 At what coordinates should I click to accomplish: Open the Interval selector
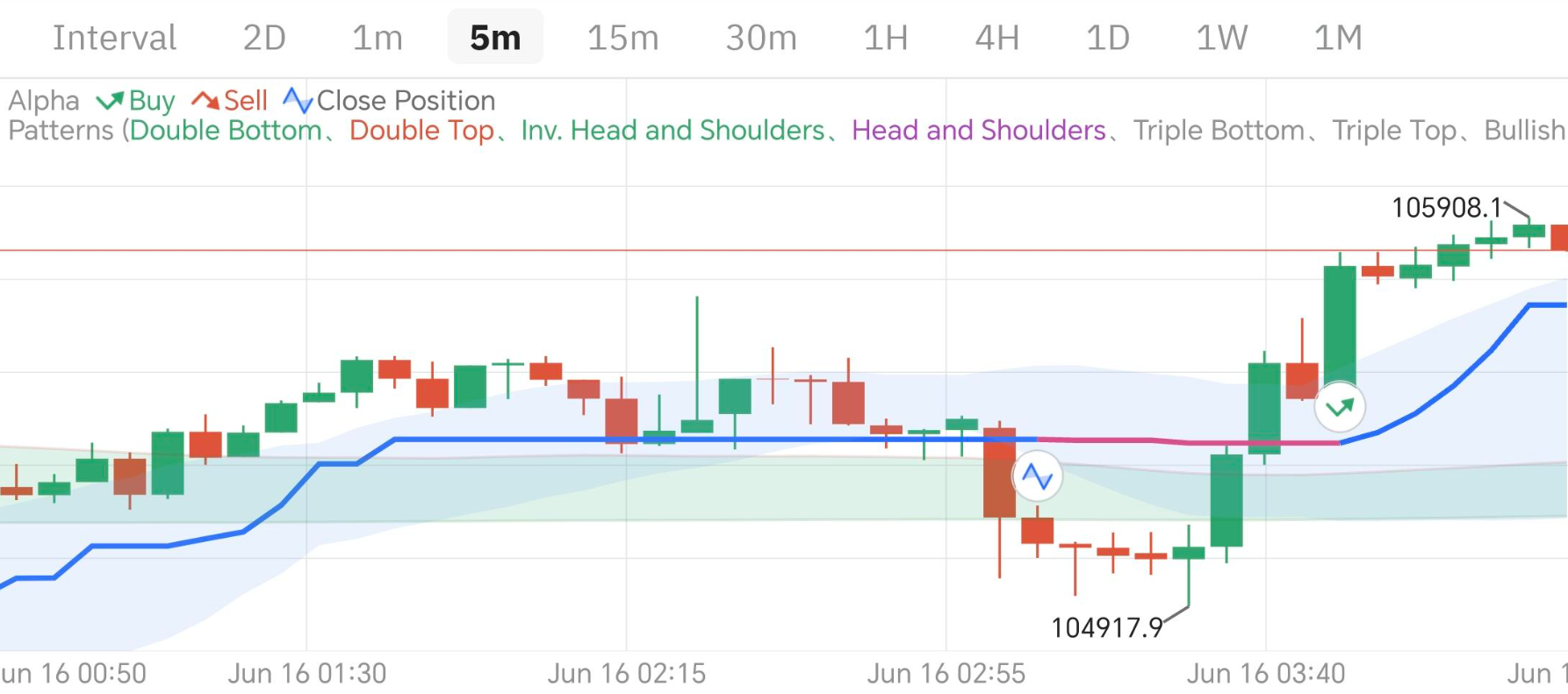[114, 38]
